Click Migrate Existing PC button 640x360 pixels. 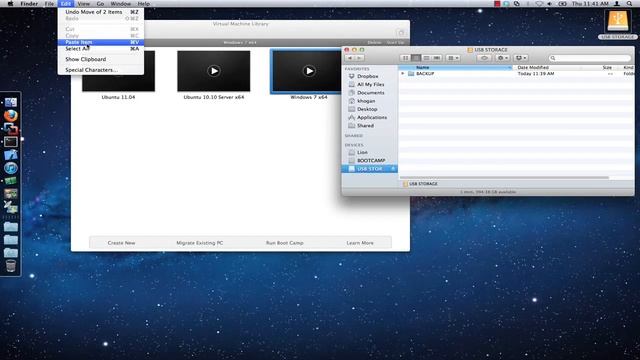tap(200, 243)
